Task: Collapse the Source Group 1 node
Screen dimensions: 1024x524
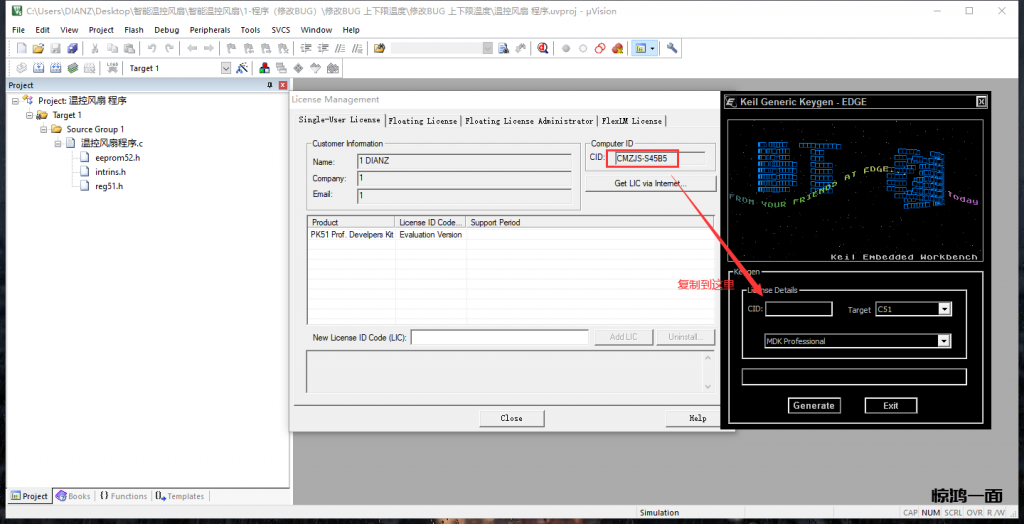Action: coord(43,129)
